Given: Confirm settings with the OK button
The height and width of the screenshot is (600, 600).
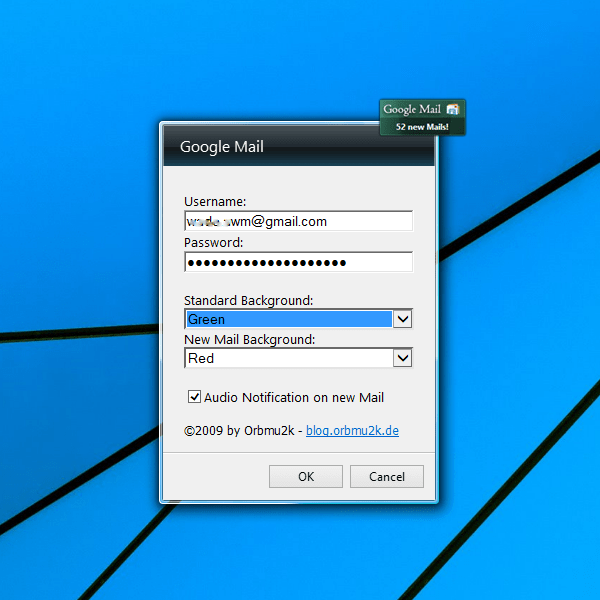Looking at the screenshot, I should tap(306, 476).
